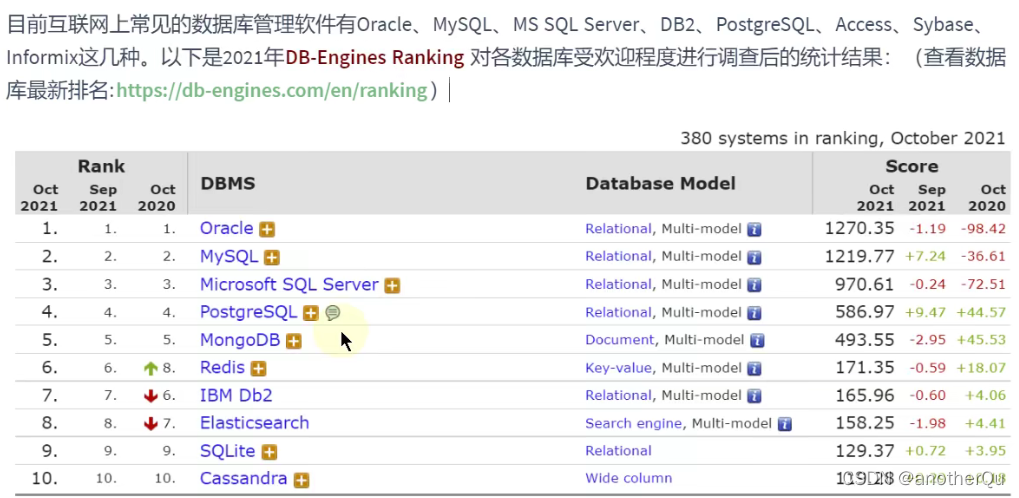
Task: Click the score 493.55 for MongoDB
Action: 866,340
